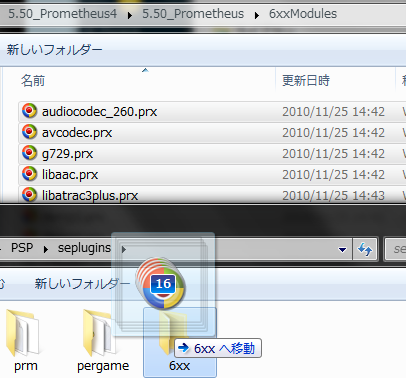Sort by the 名前 column header
This screenshot has height=378, width=406.
33,80
